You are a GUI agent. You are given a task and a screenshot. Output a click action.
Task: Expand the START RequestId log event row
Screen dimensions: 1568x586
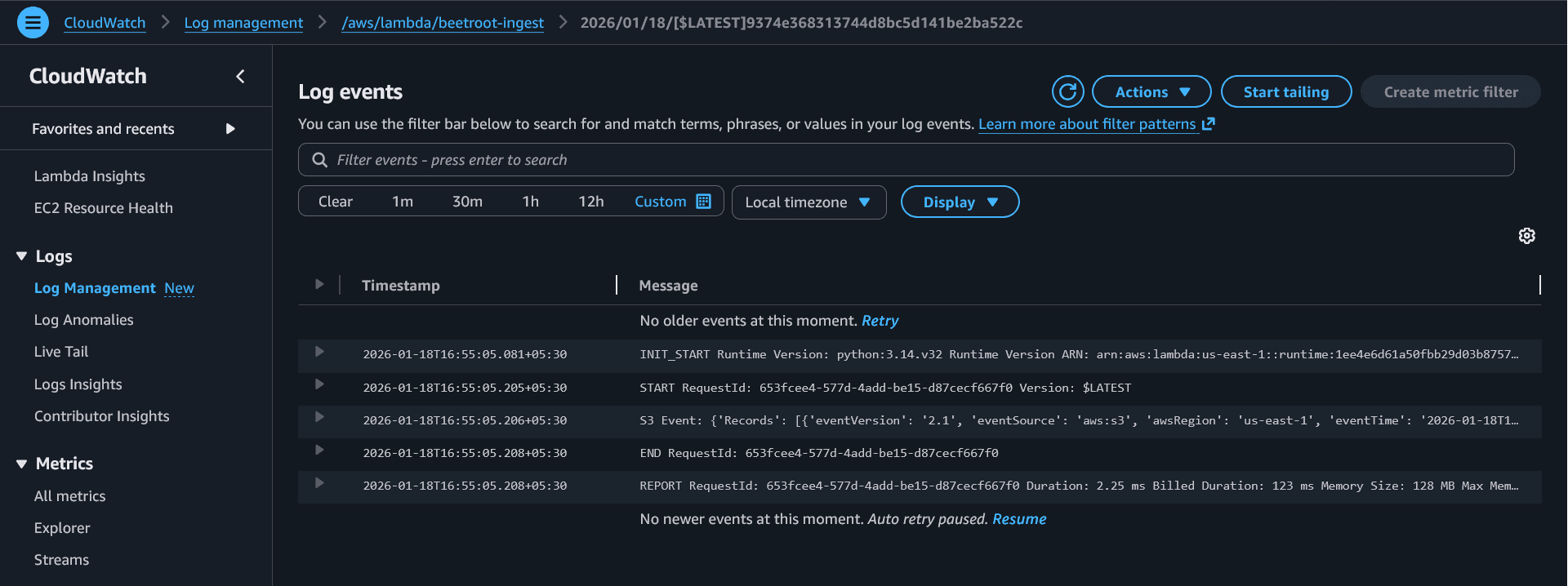click(x=319, y=384)
